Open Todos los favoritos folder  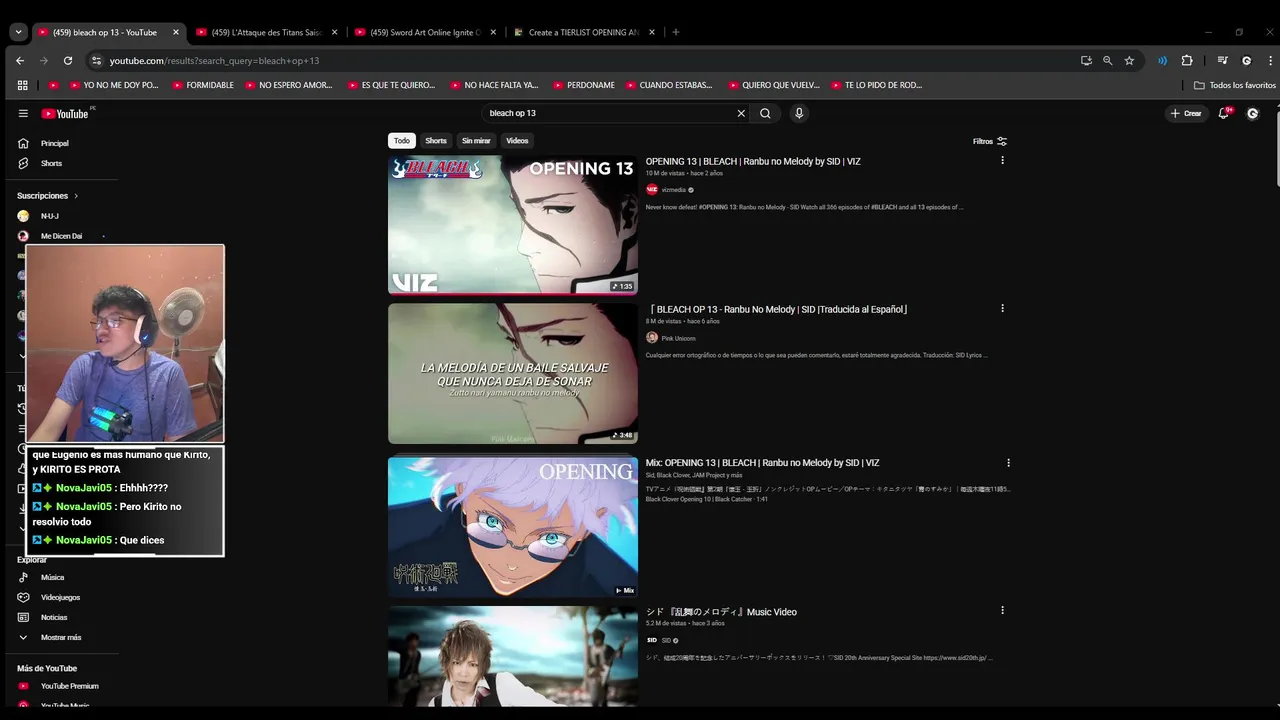[1235, 85]
